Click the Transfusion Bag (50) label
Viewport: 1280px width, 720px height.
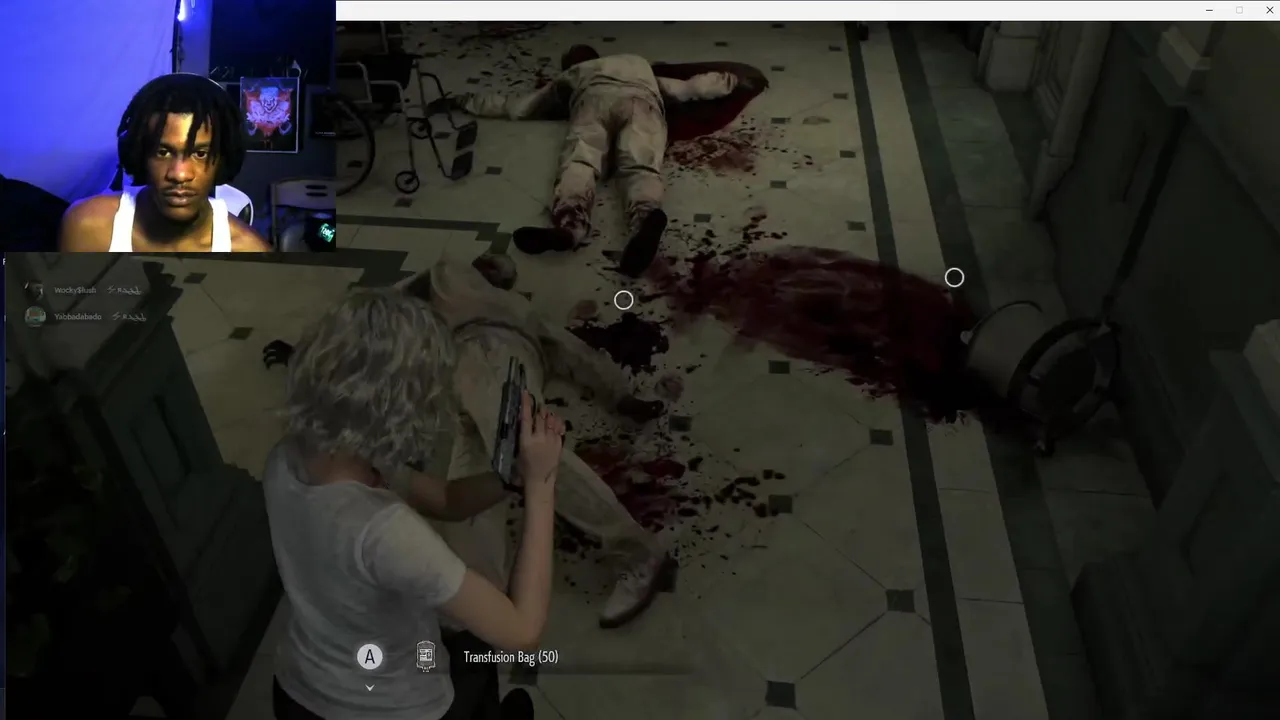[511, 657]
